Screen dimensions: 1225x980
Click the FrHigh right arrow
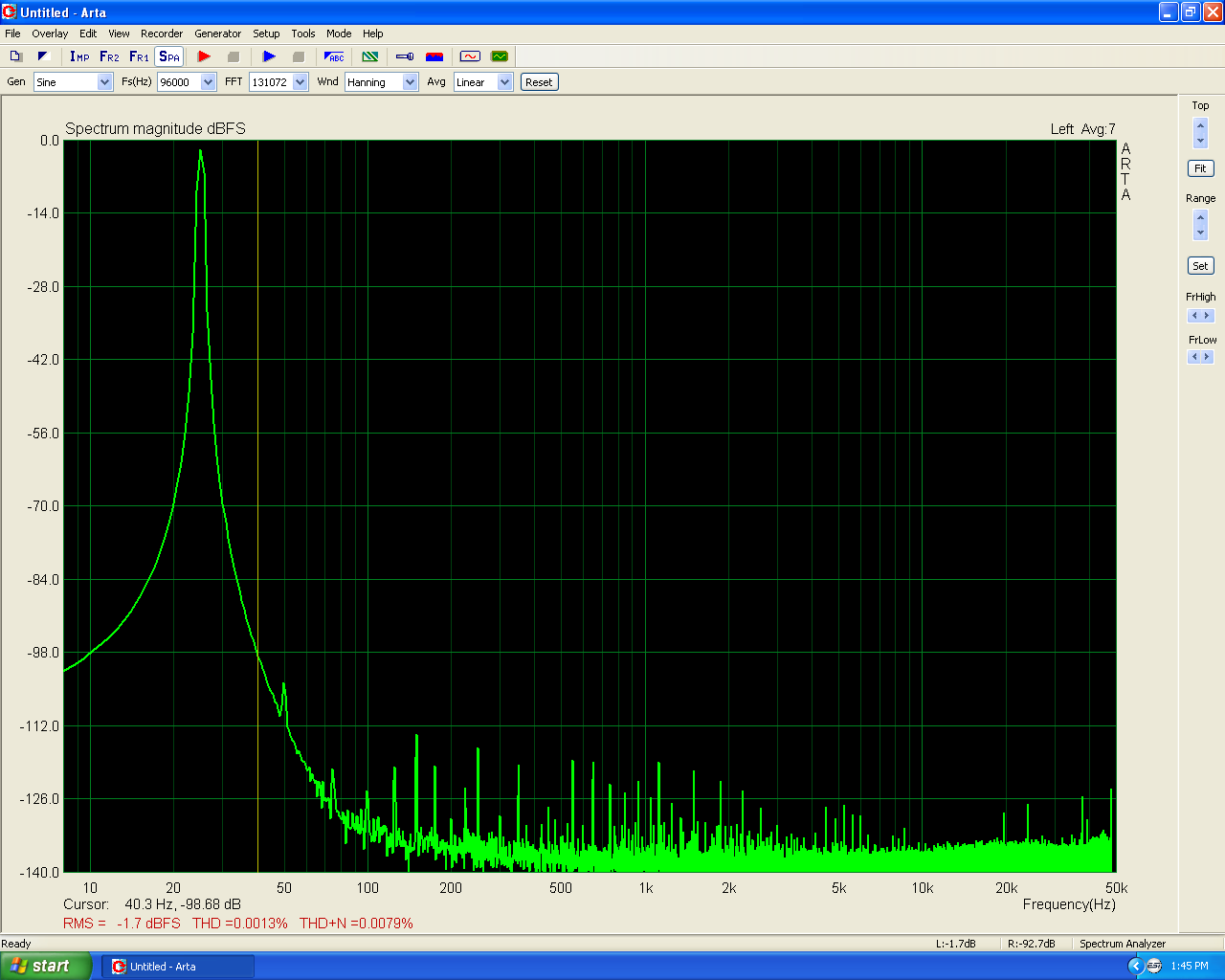(1208, 316)
